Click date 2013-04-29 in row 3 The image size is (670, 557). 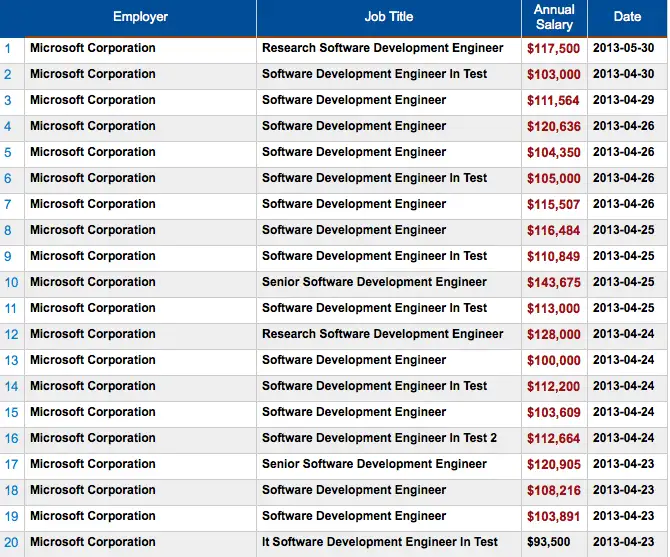(623, 100)
